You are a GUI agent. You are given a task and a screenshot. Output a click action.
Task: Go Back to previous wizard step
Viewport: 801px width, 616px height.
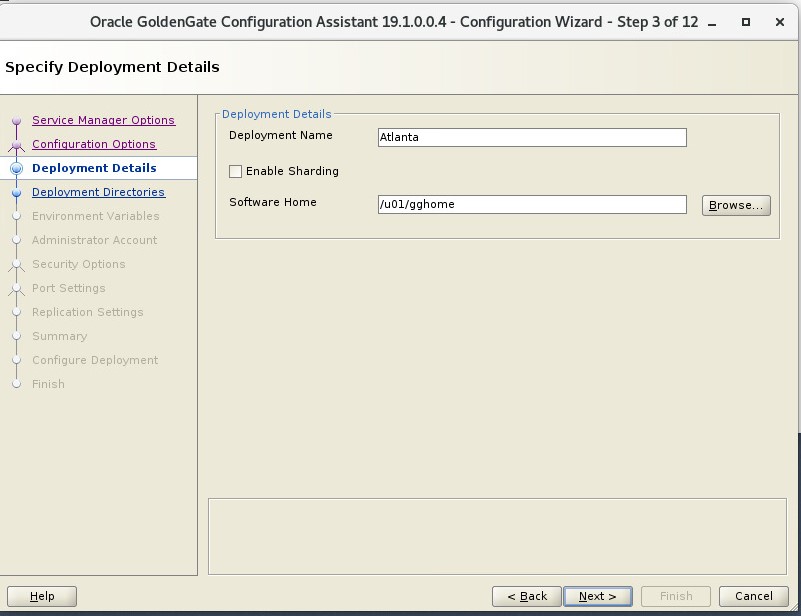[x=527, y=596]
